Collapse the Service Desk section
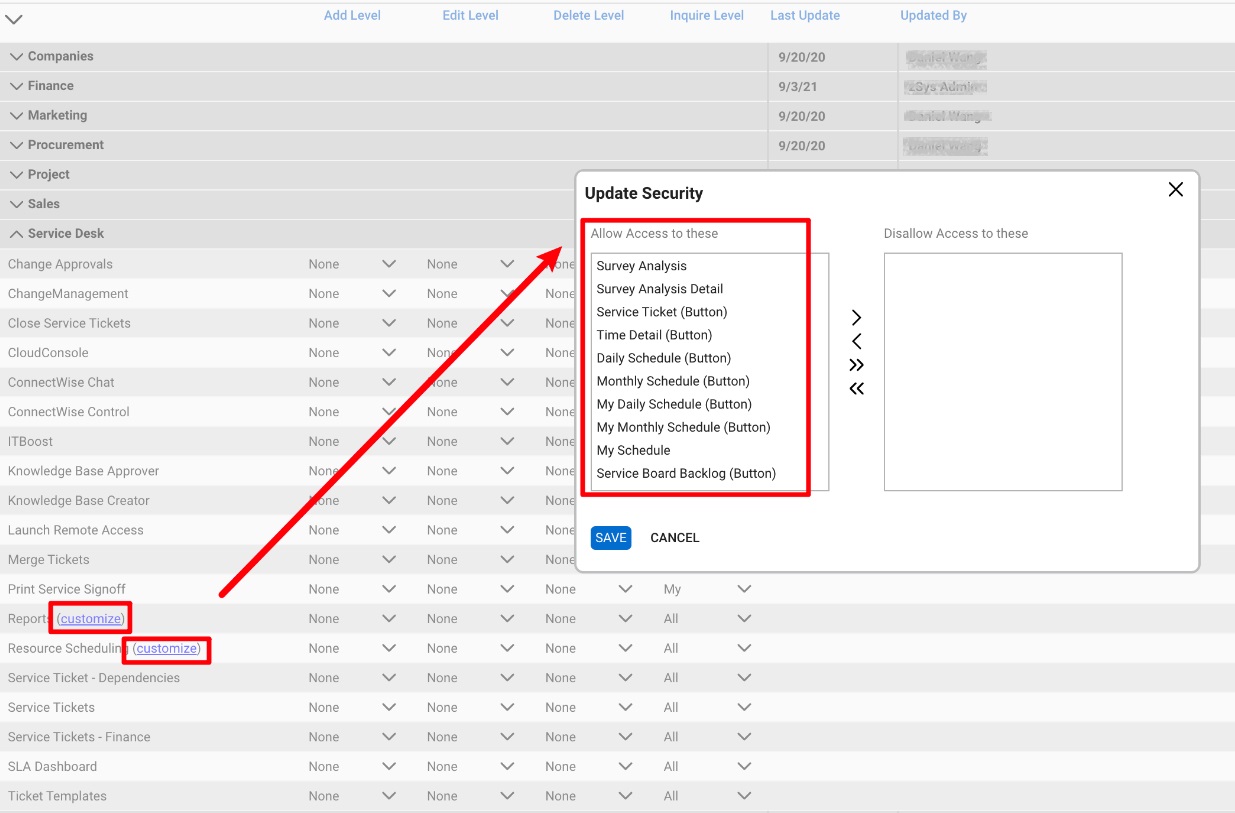1235x813 pixels. tap(17, 234)
